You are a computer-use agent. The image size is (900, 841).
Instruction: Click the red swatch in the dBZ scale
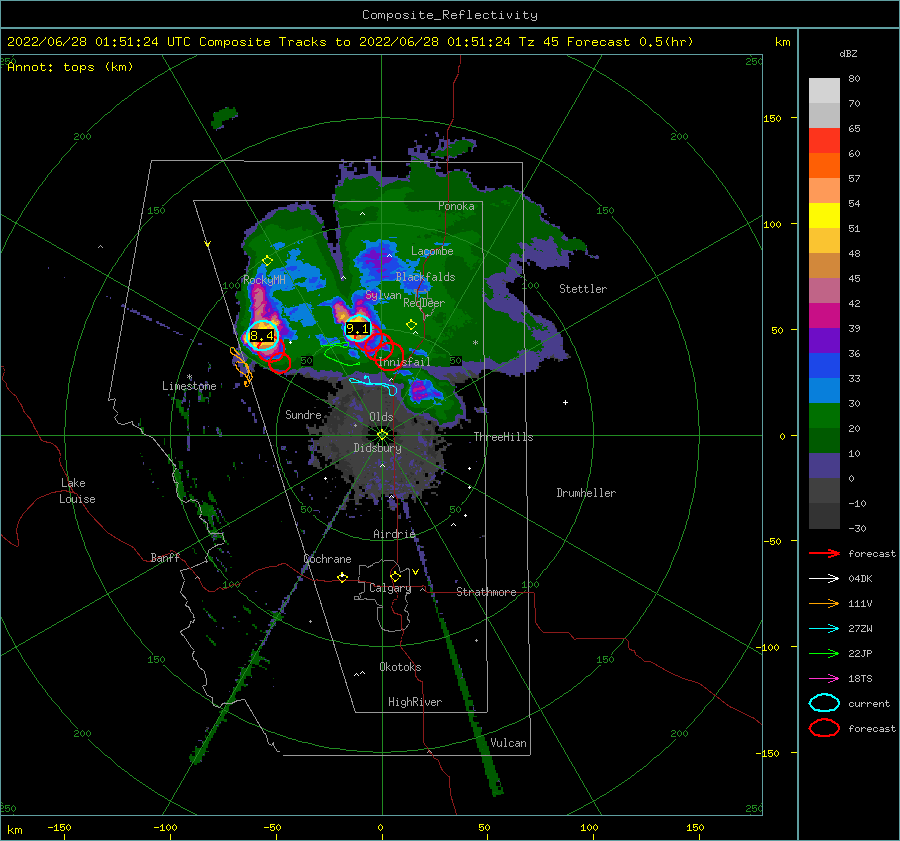824,141
